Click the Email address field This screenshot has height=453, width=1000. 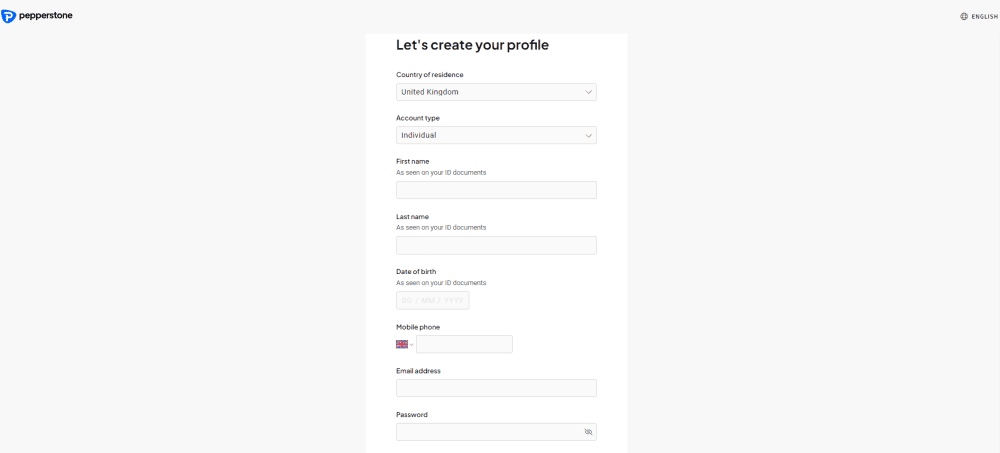[496, 388]
